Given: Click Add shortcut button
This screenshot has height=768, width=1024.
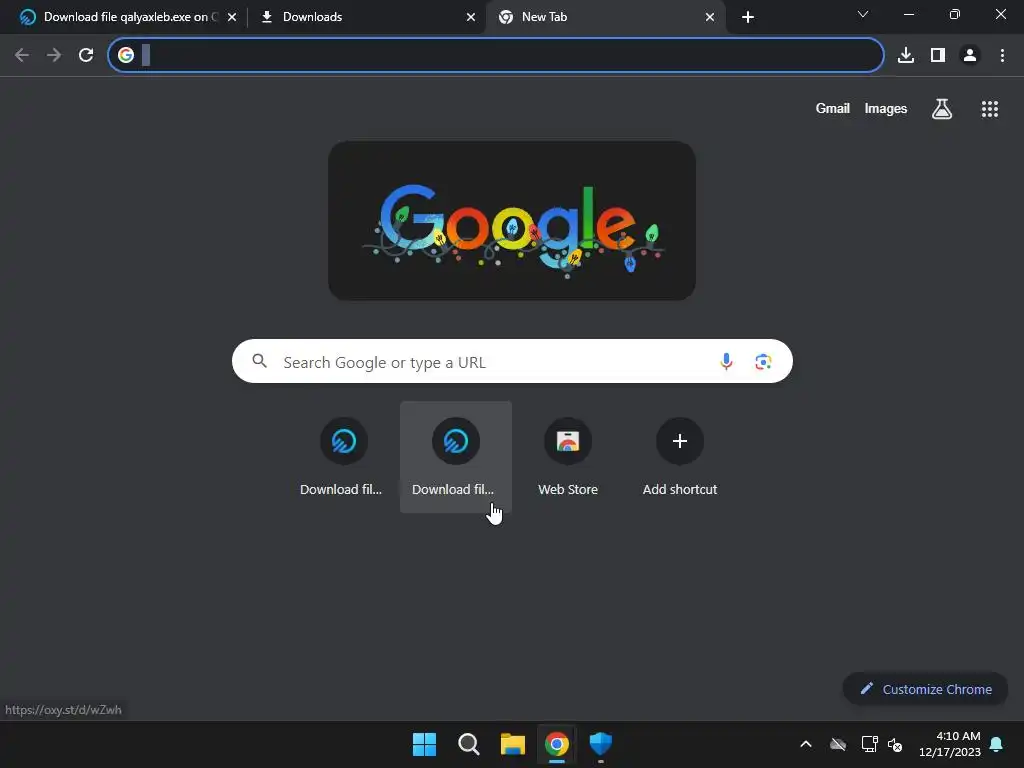Looking at the screenshot, I should 680,456.
